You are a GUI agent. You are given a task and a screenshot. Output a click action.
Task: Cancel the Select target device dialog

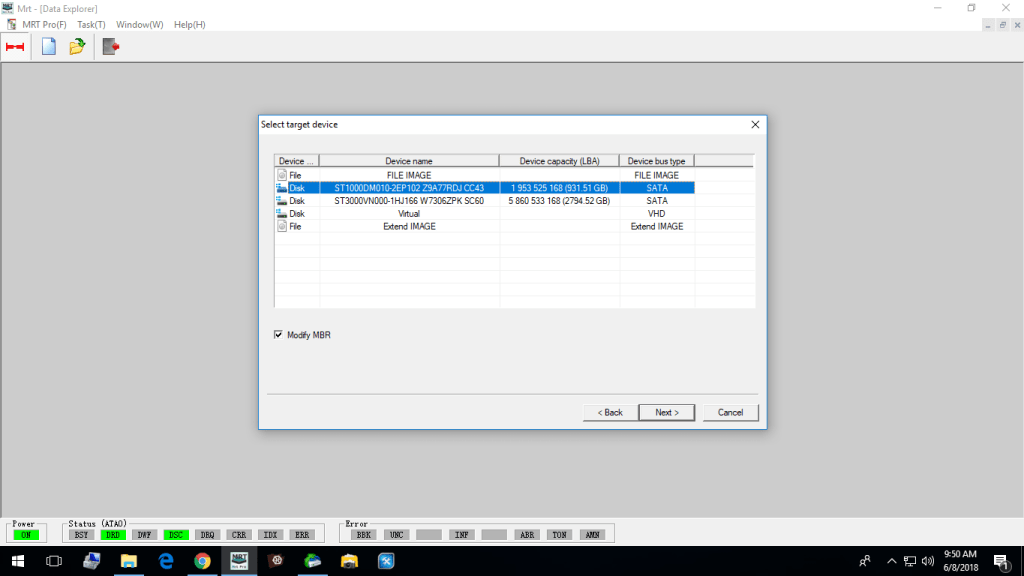coord(730,412)
